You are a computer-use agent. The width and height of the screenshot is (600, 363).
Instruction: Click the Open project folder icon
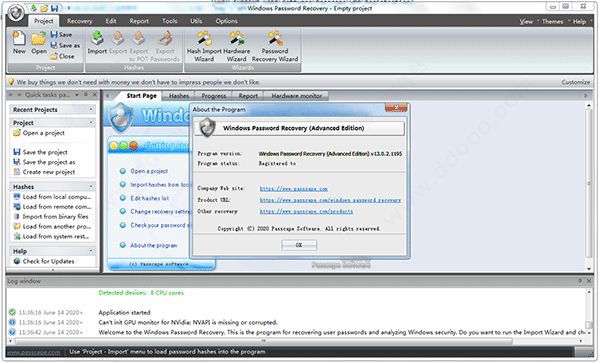[x=39, y=42]
